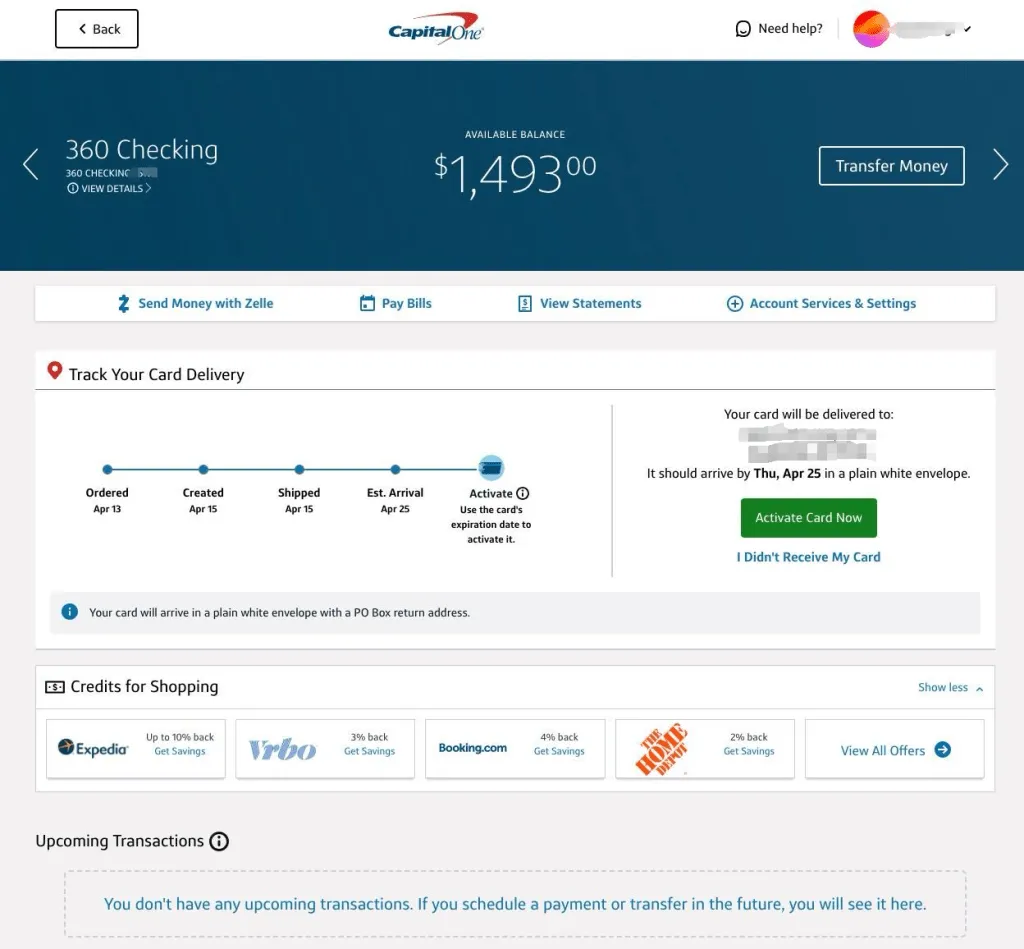Click the Activate step info icon
The width and height of the screenshot is (1024, 949).
(523, 493)
